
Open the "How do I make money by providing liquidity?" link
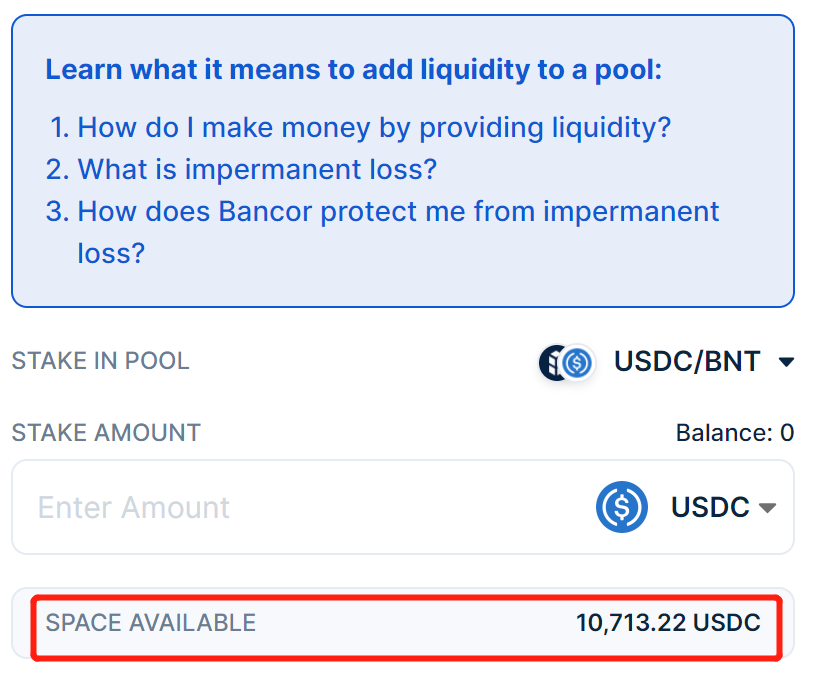click(373, 128)
